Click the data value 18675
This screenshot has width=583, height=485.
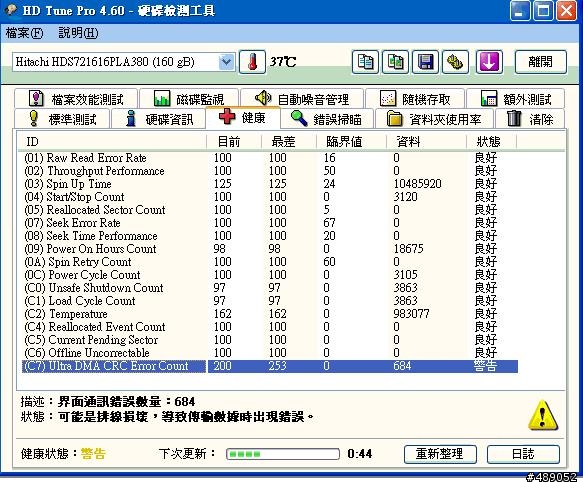pos(408,249)
